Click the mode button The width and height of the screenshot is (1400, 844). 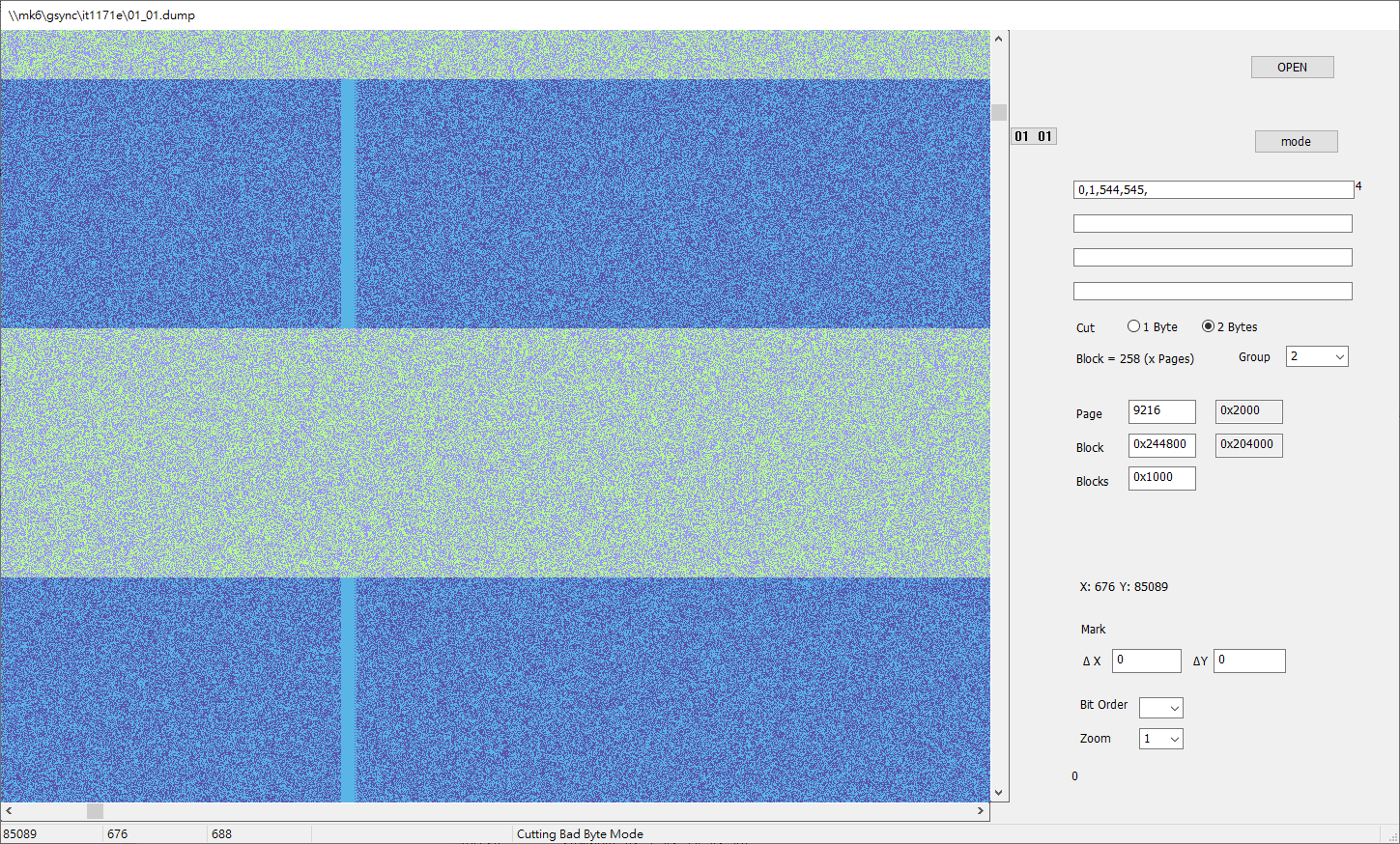(x=1296, y=141)
